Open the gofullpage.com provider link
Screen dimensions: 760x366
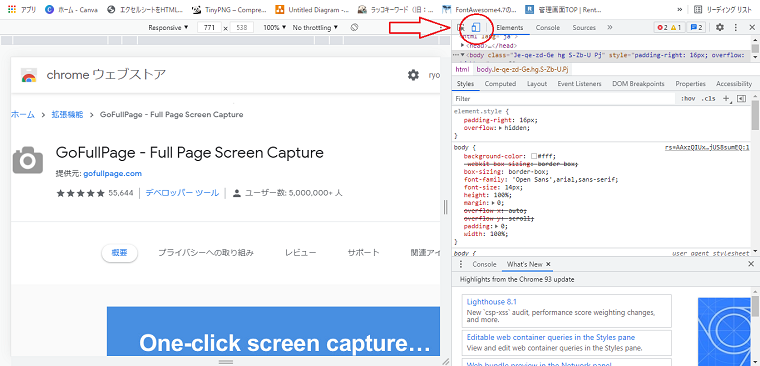coord(112,174)
